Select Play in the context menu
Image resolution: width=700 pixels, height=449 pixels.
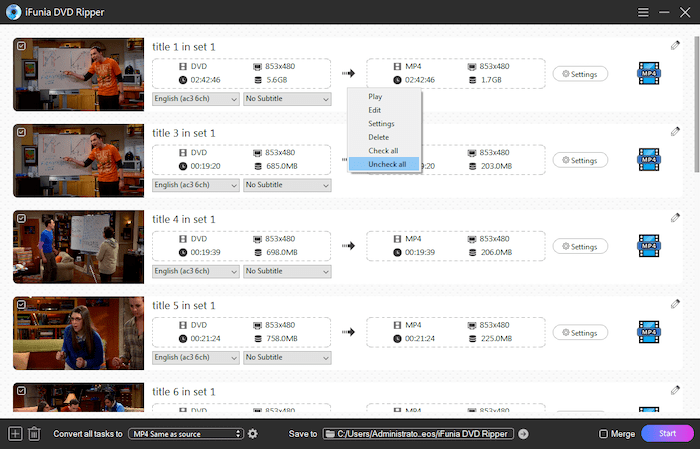pyautogui.click(x=375, y=97)
